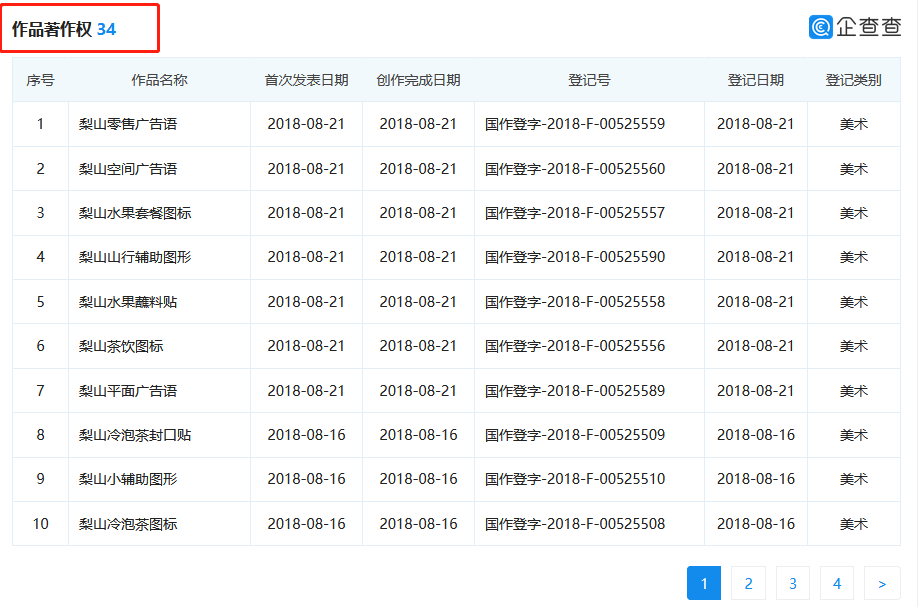Screen dimensions: 918x607
Task: Select work name 梨山冷泡茶图标
Action: (x=128, y=524)
